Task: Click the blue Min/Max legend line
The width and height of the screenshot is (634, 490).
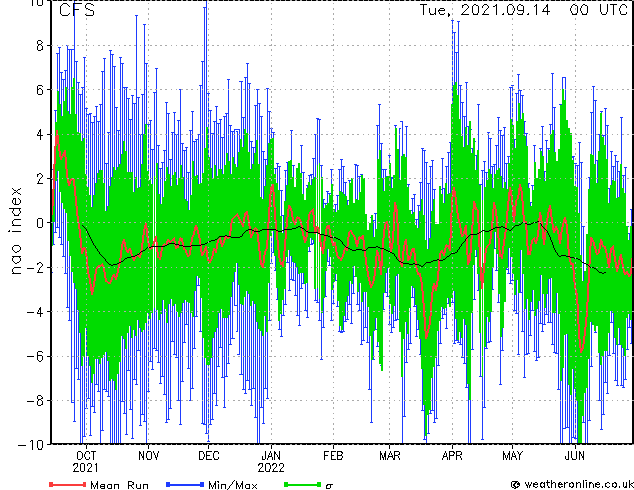Action: coord(185,484)
